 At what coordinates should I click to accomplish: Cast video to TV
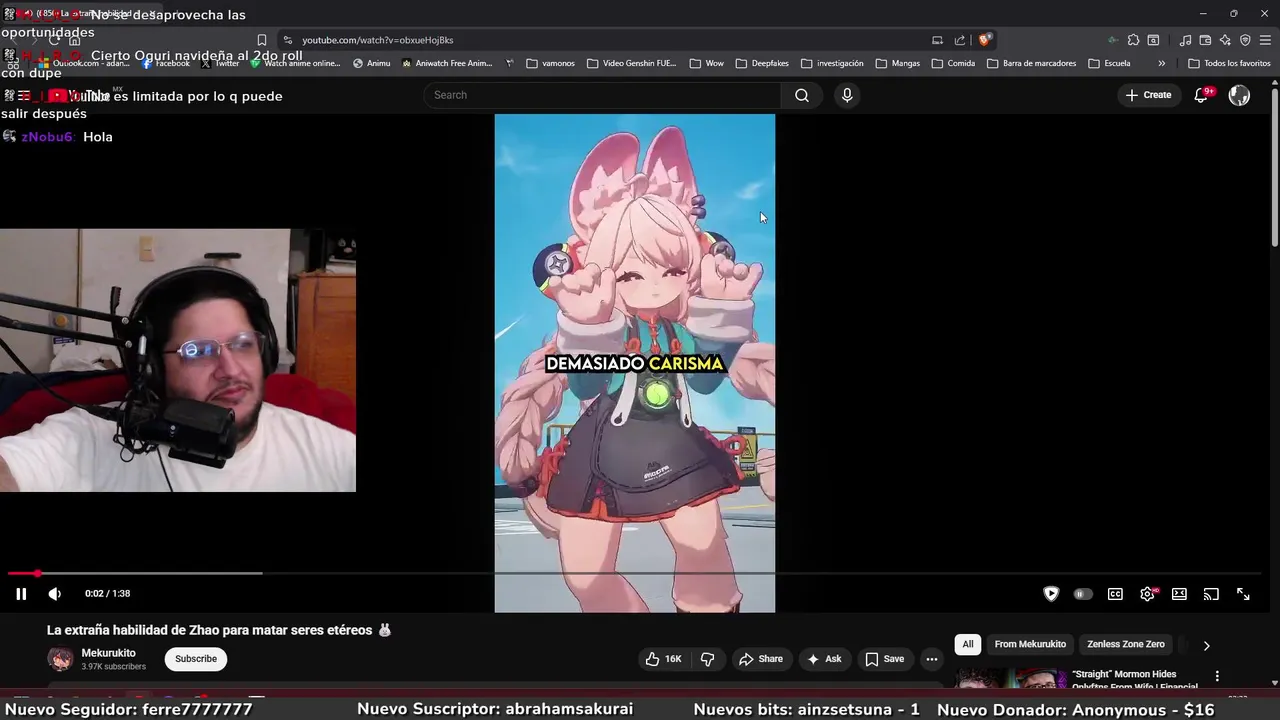point(1211,594)
